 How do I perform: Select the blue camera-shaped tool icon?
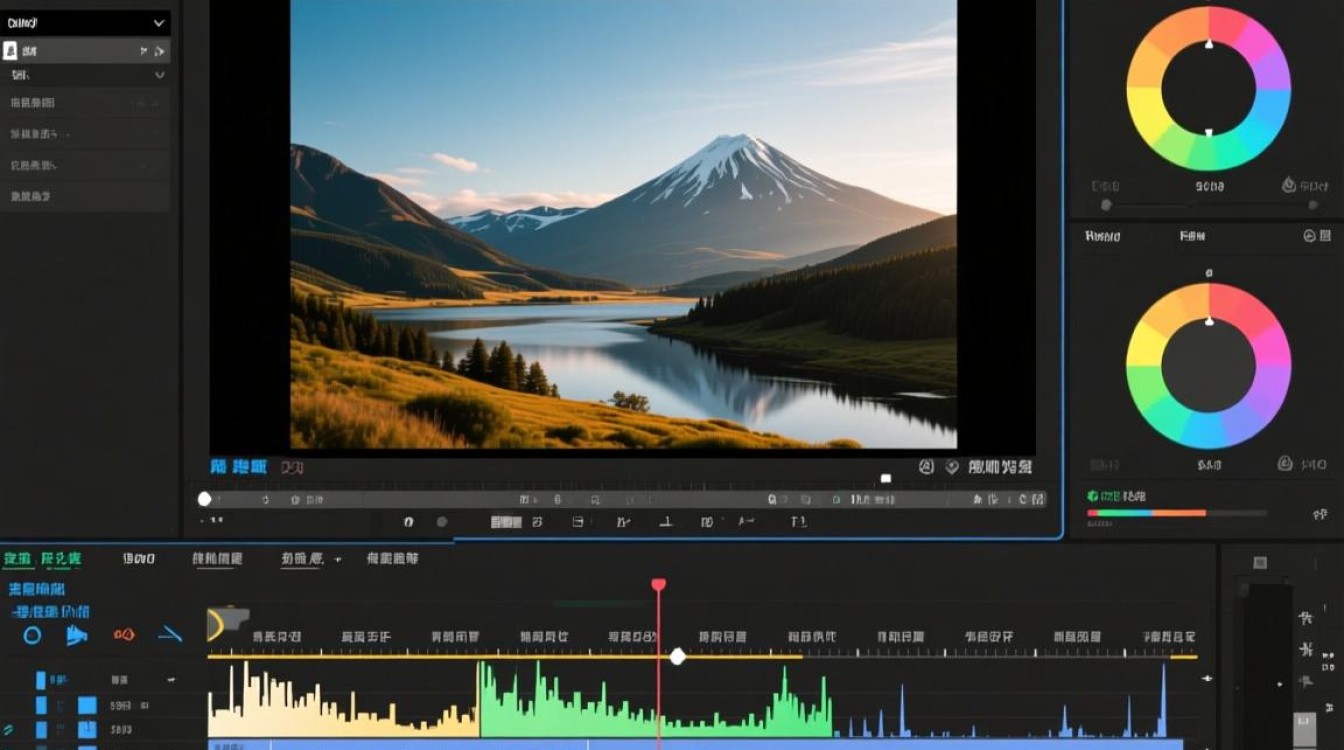pos(77,635)
